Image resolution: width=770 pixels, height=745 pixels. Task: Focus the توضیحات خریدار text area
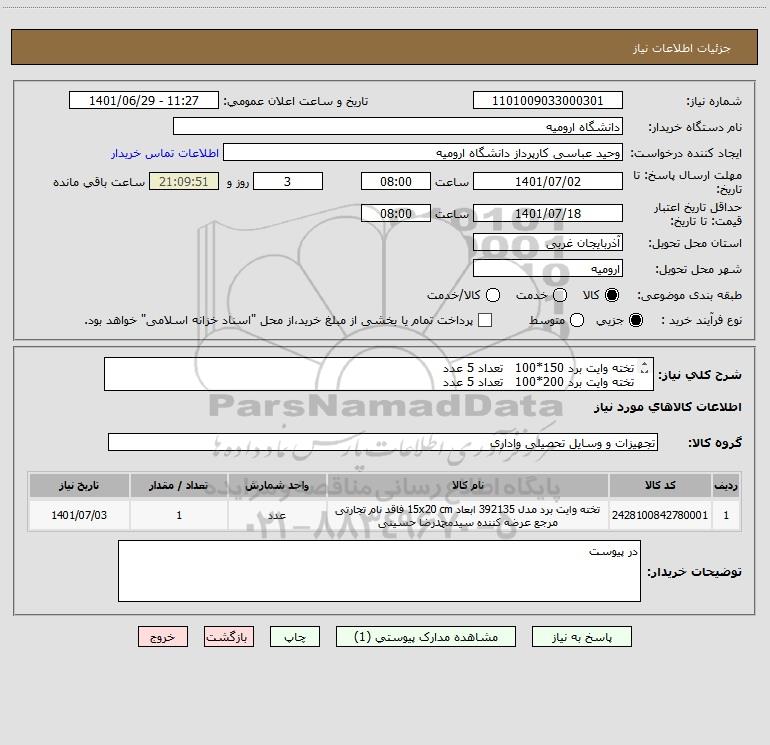pos(379,571)
